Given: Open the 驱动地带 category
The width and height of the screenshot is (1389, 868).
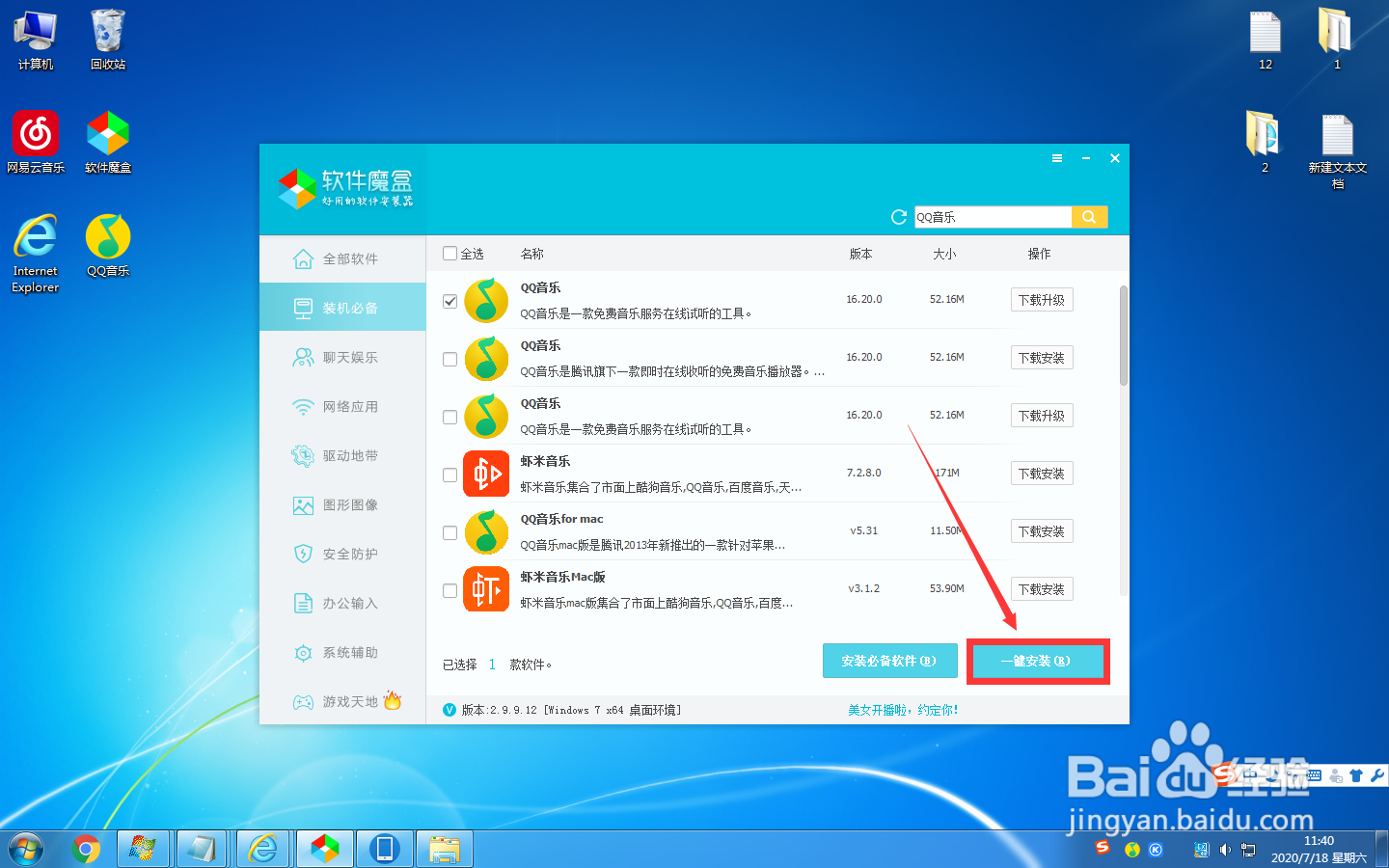Looking at the screenshot, I should [x=342, y=455].
